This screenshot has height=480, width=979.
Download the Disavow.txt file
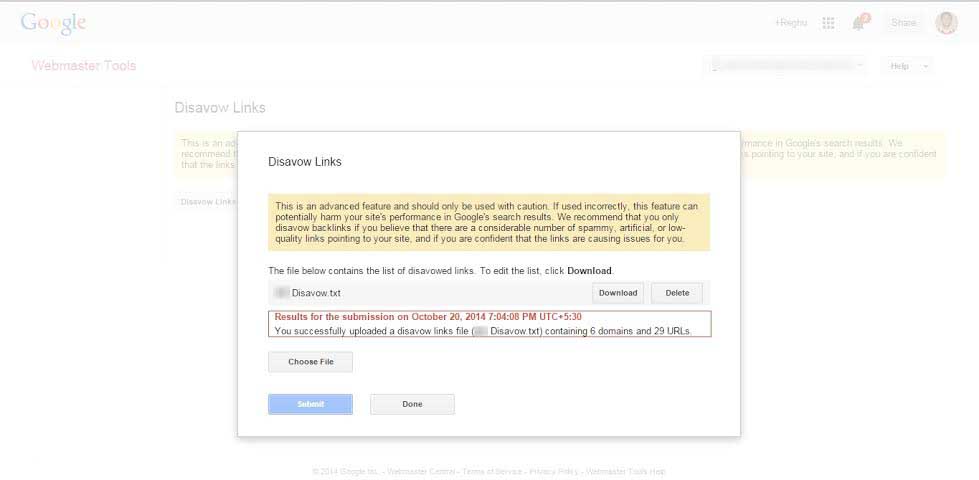pos(618,293)
